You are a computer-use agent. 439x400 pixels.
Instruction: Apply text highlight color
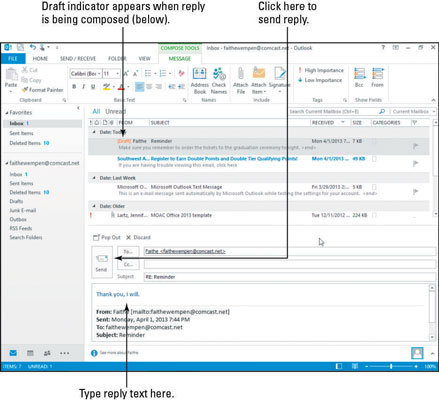point(106,87)
